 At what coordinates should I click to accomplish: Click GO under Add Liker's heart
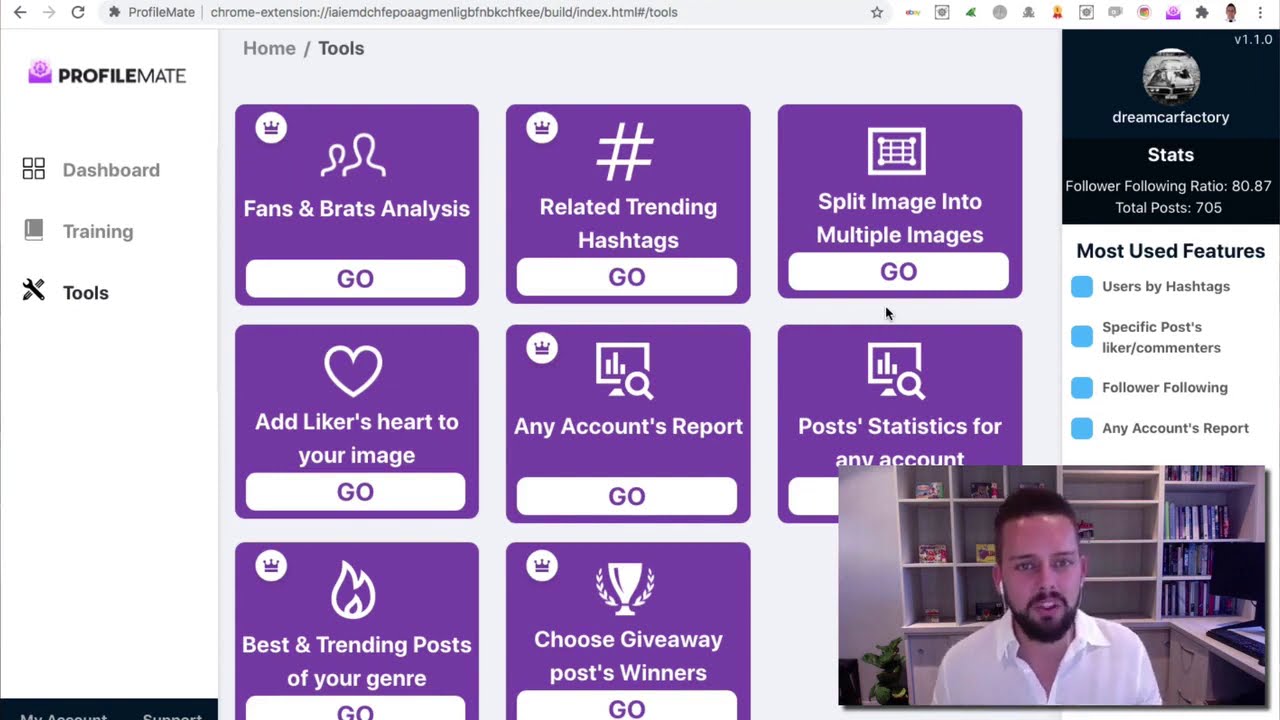[355, 492]
